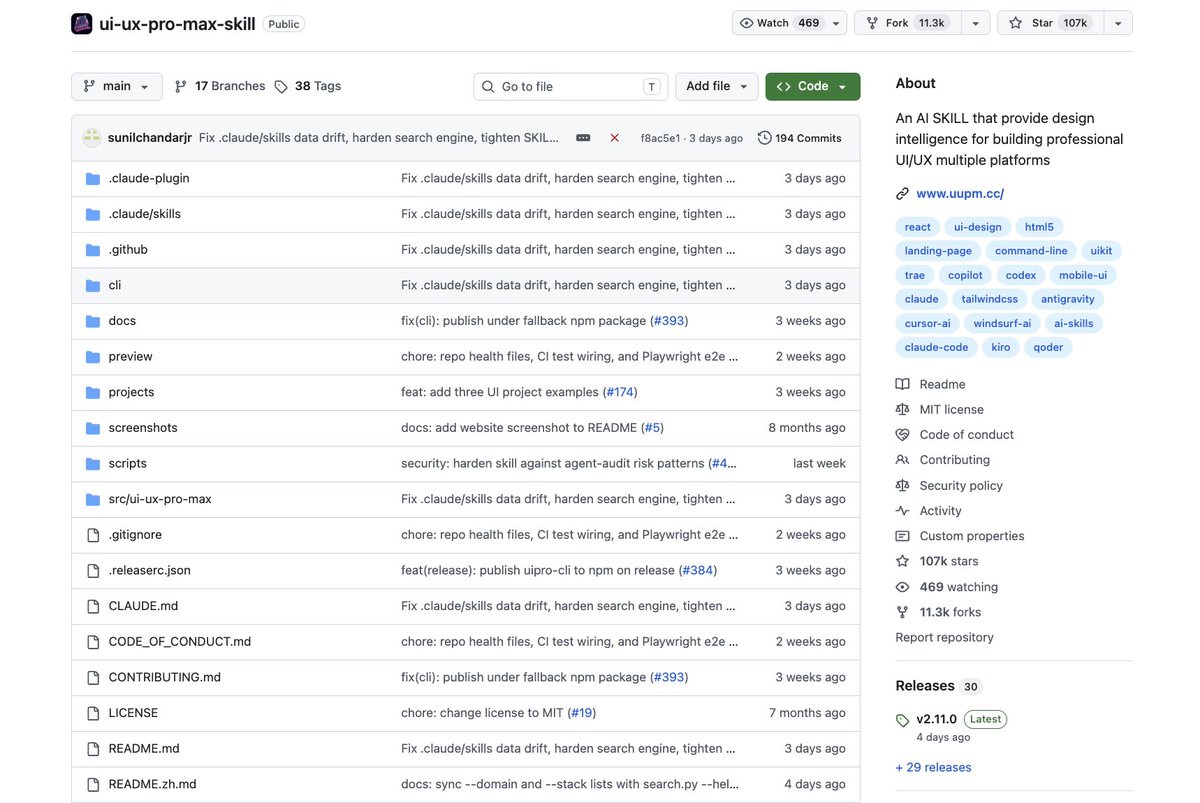Click the failed status X icon

click(614, 138)
